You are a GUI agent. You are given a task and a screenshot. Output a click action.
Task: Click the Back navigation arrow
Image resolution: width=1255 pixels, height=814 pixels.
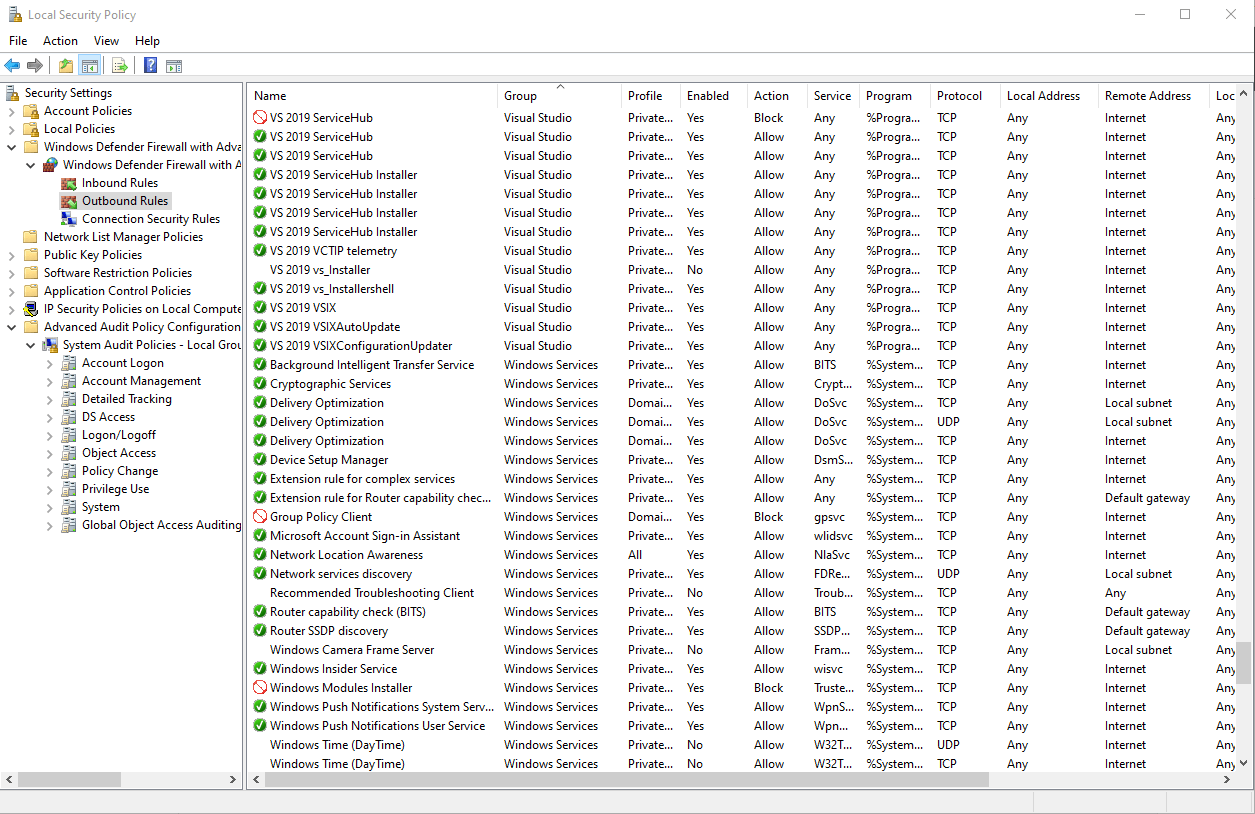coord(12,66)
